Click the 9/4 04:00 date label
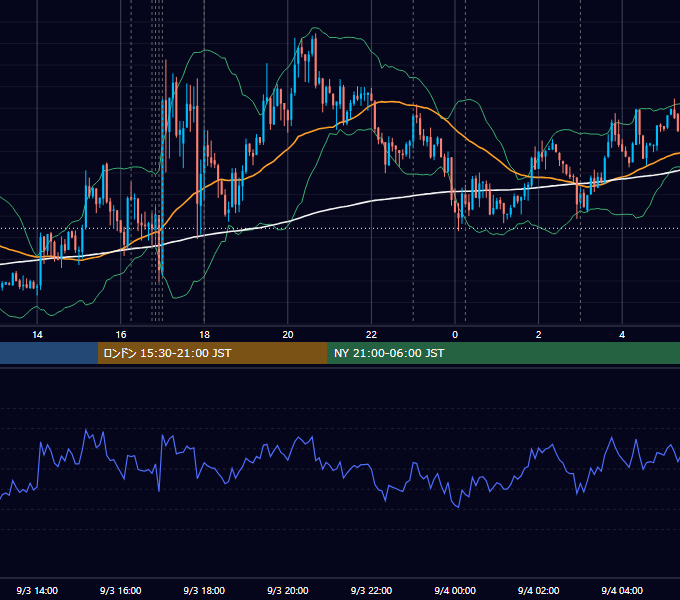 [x=622, y=590]
